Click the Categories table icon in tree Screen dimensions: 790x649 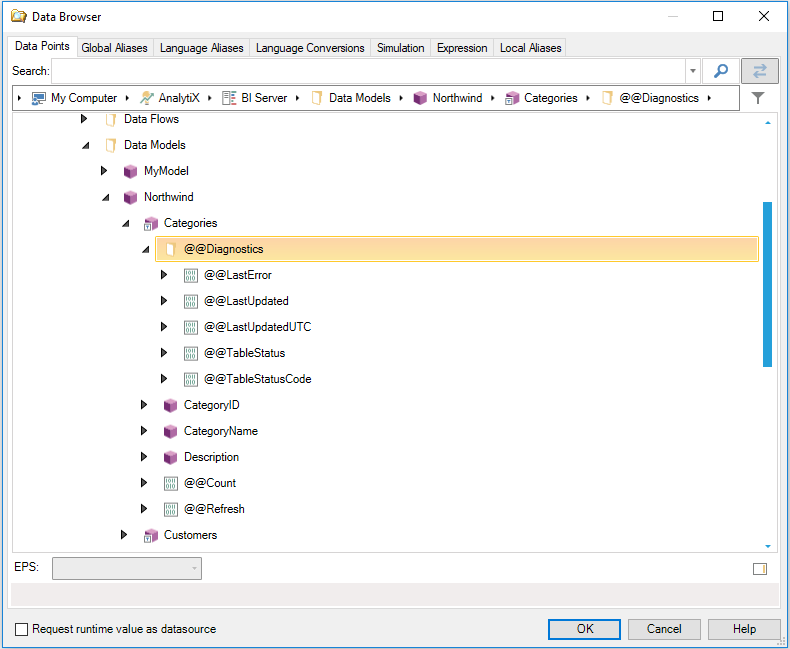150,223
